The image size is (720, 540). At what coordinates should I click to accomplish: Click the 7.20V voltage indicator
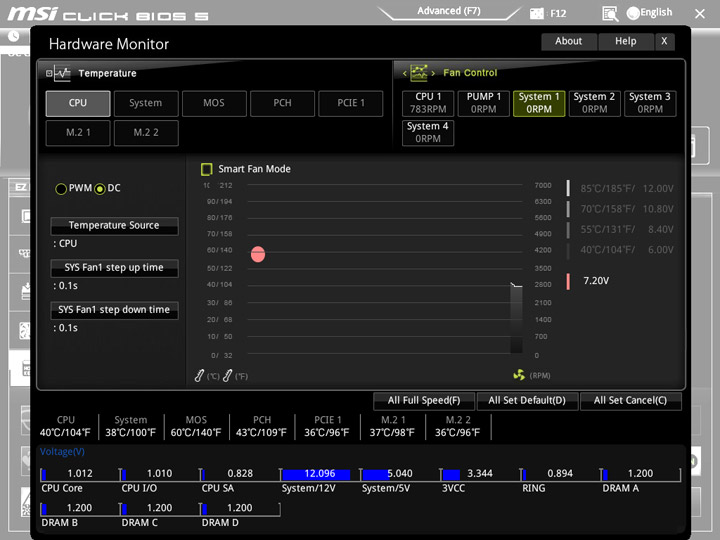pos(588,281)
